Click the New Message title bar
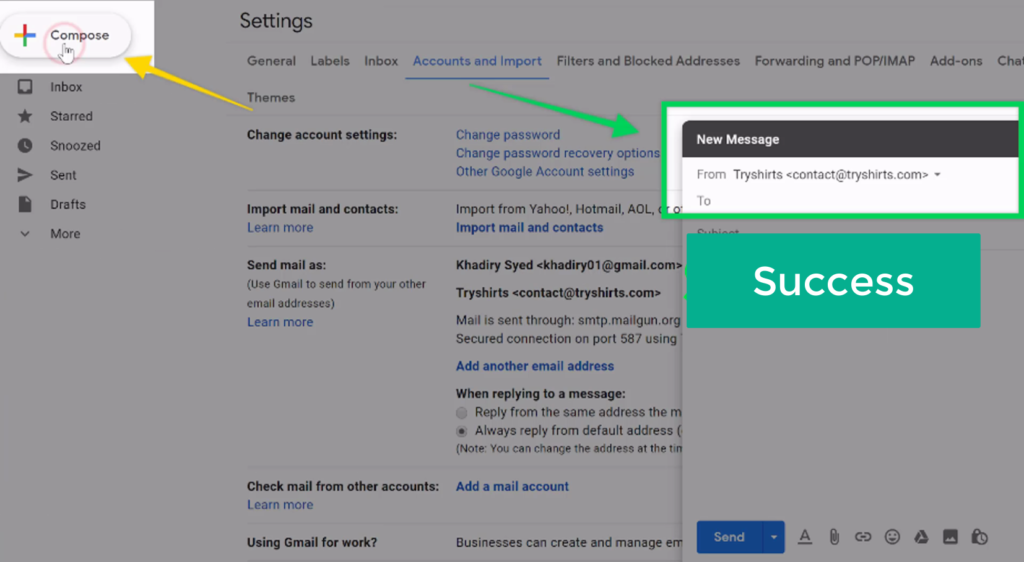The width and height of the screenshot is (1024, 562). tap(850, 139)
